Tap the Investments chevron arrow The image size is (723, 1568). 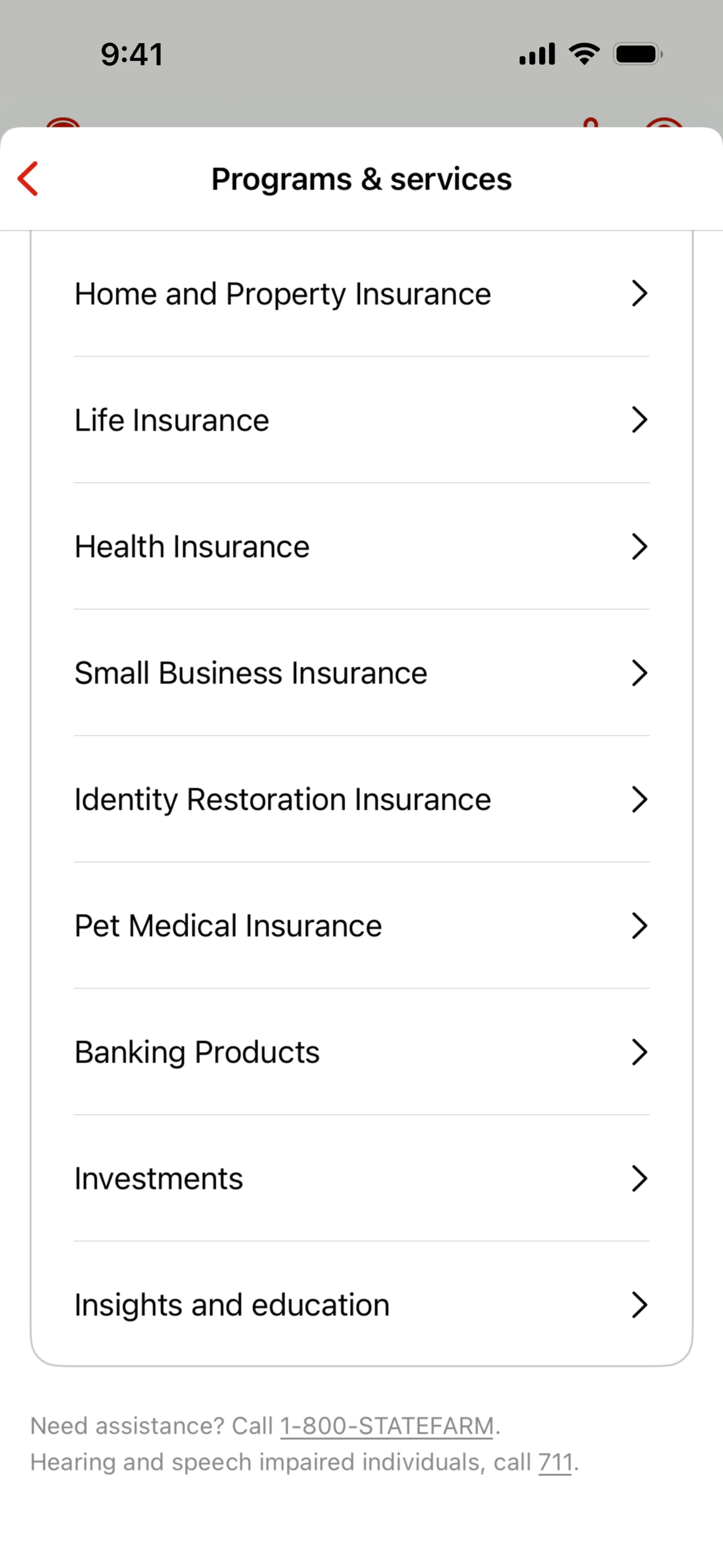638,1179
